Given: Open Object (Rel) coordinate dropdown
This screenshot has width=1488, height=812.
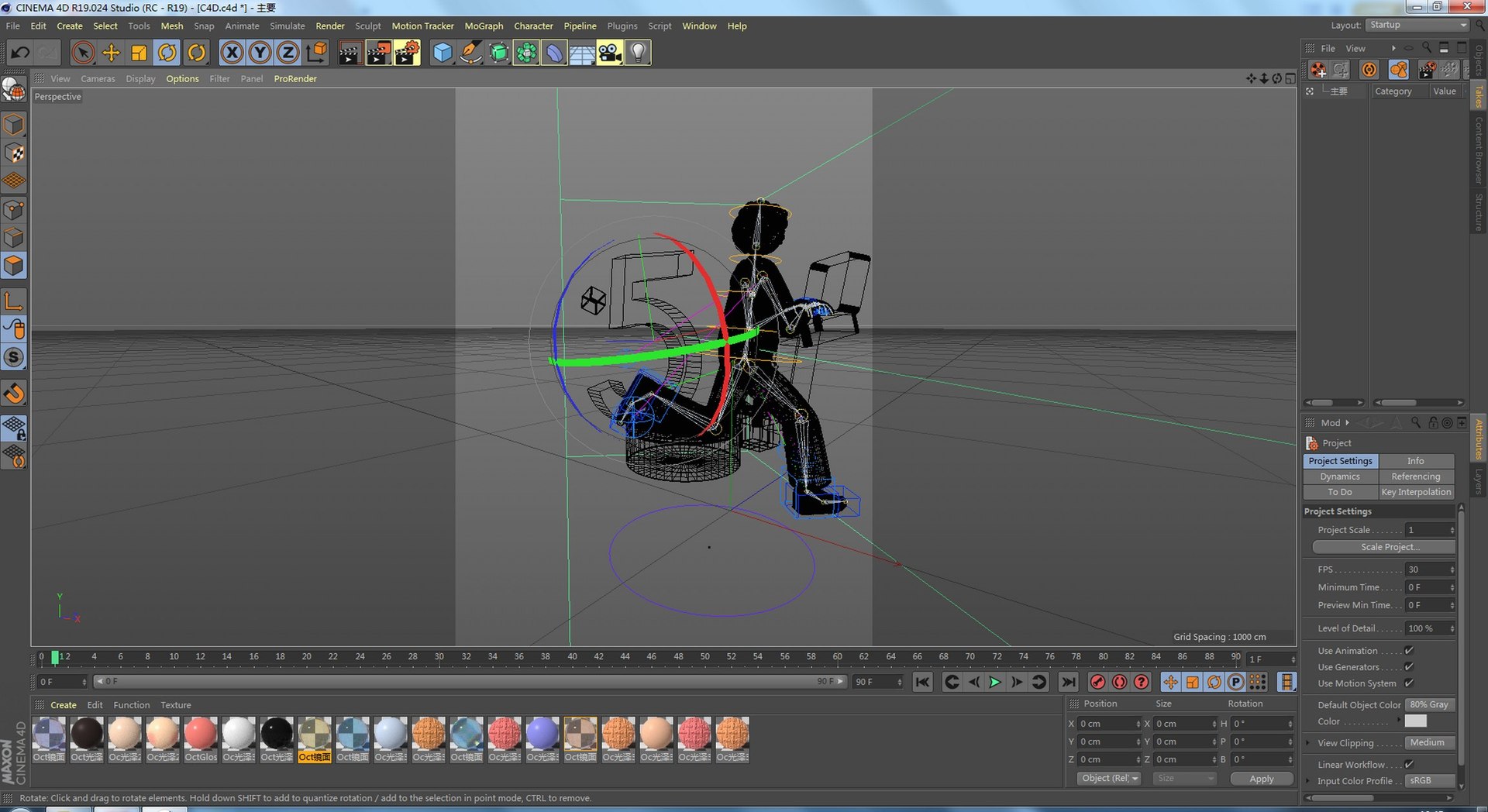Looking at the screenshot, I should tap(1109, 779).
